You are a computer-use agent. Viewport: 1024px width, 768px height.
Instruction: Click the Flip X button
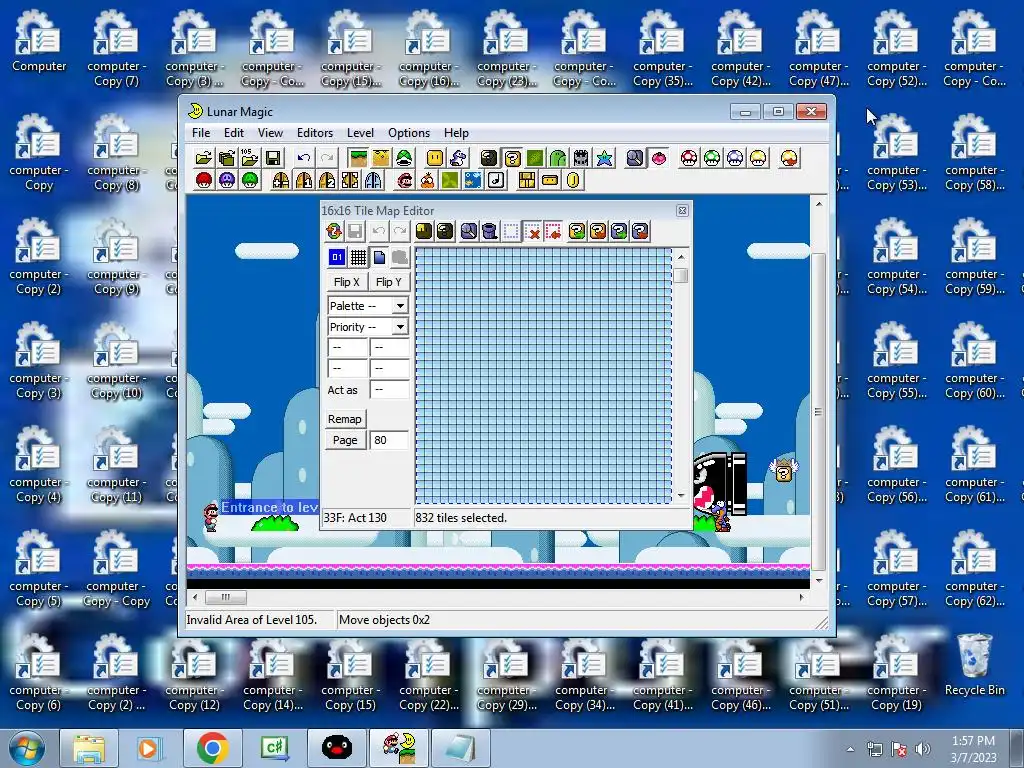[x=347, y=281]
